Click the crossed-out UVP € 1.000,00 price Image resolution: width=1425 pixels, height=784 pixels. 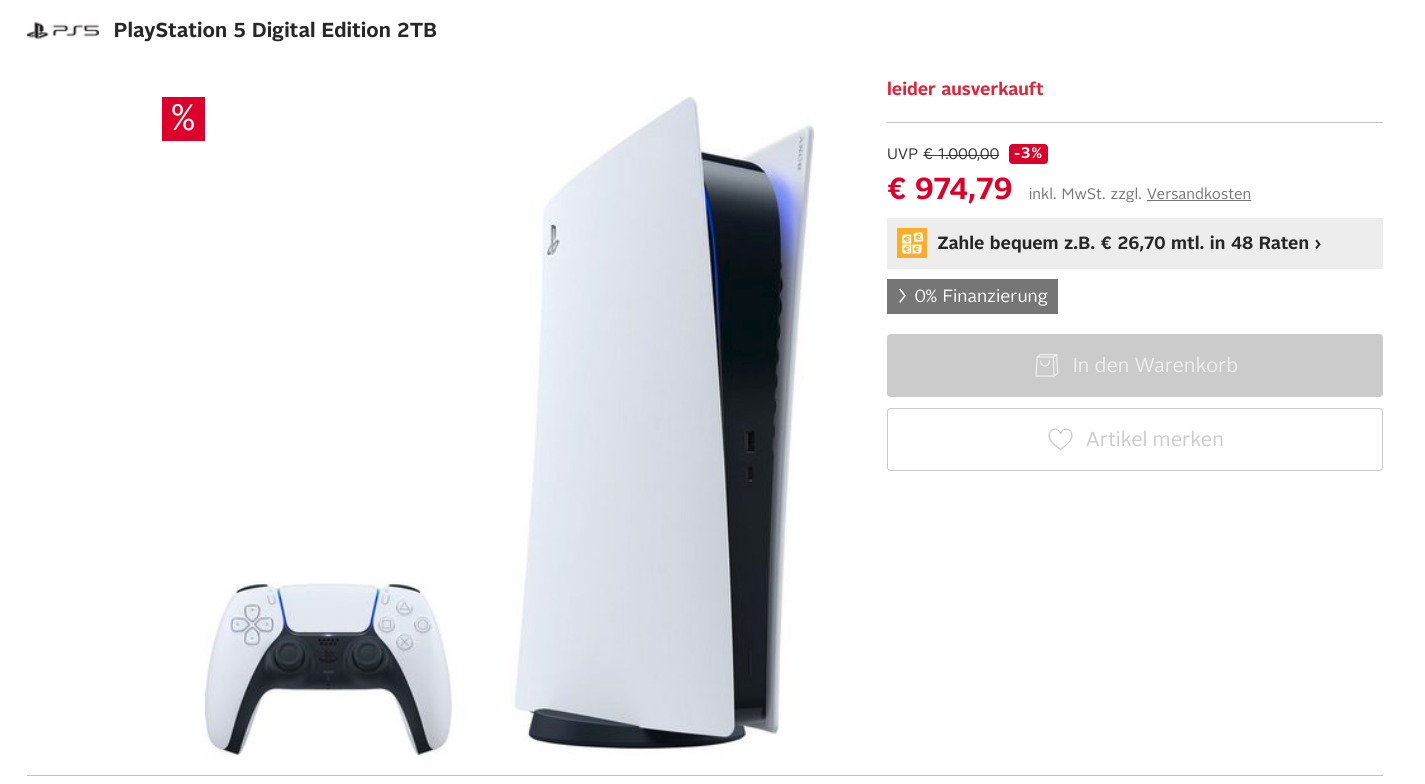(x=943, y=154)
